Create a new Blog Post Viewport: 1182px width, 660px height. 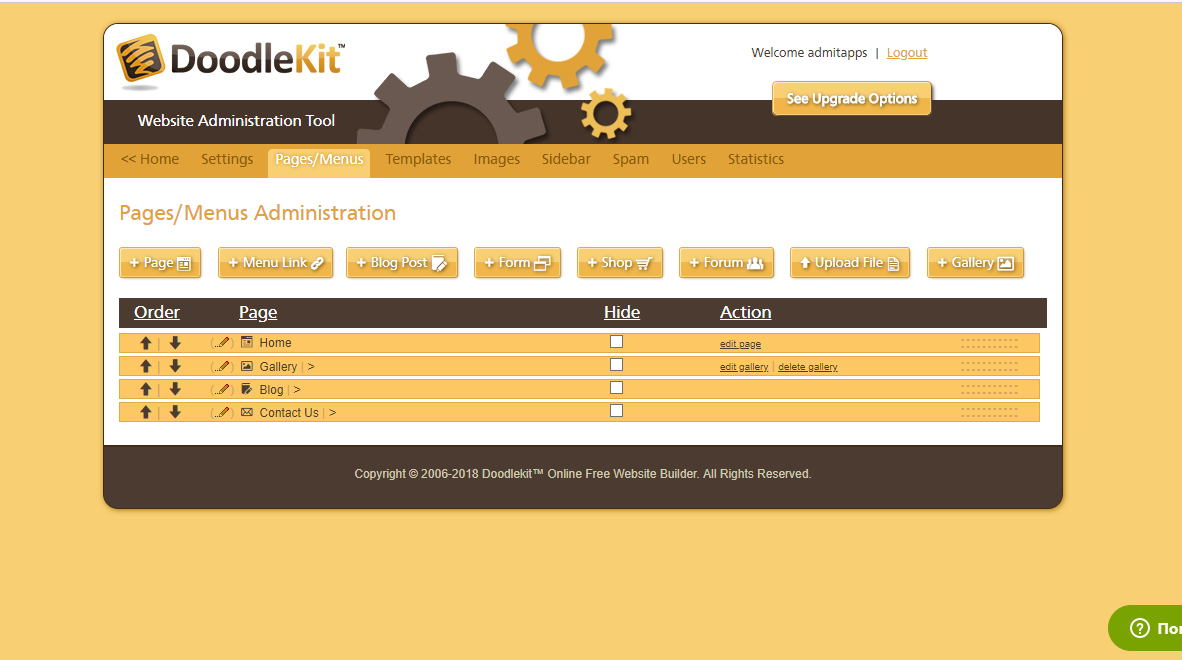[x=402, y=263]
